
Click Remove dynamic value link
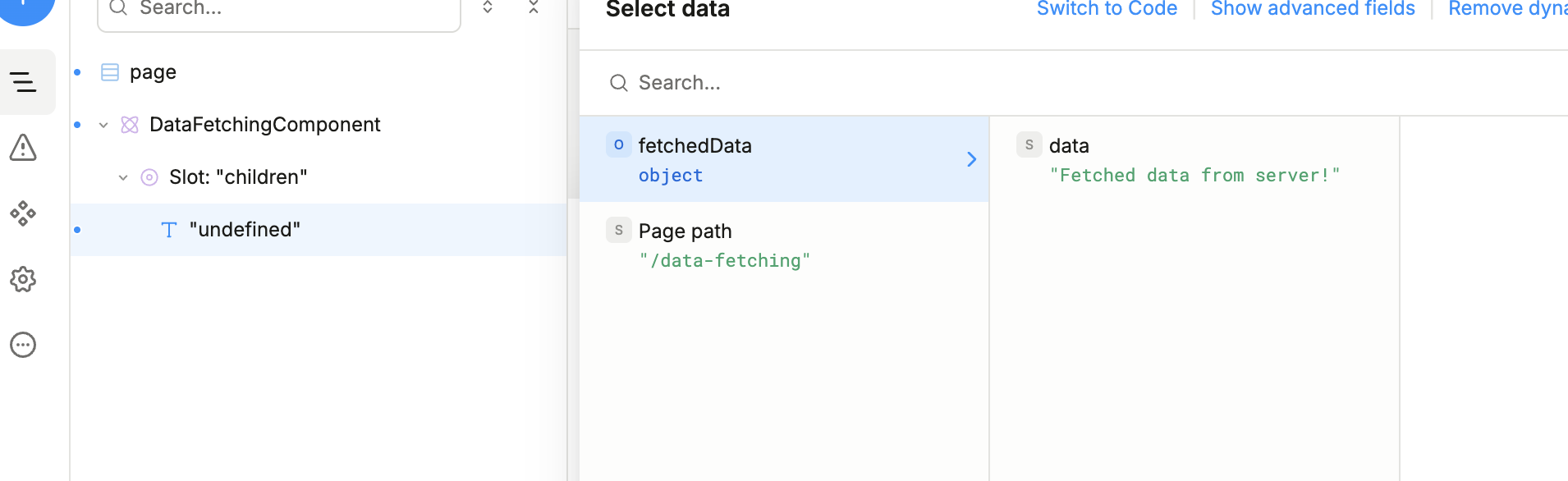(x=1507, y=9)
